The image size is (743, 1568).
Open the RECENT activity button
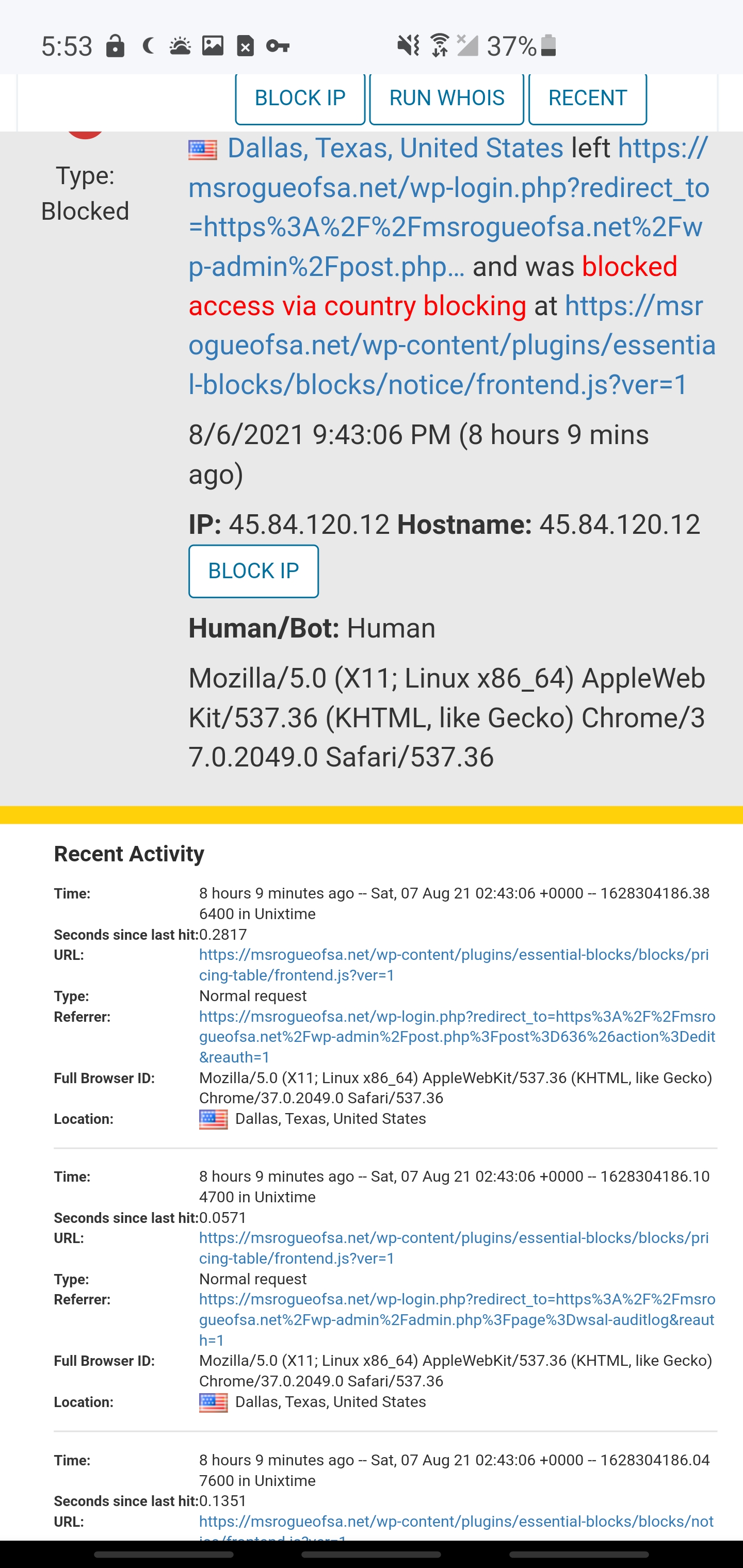coord(587,98)
